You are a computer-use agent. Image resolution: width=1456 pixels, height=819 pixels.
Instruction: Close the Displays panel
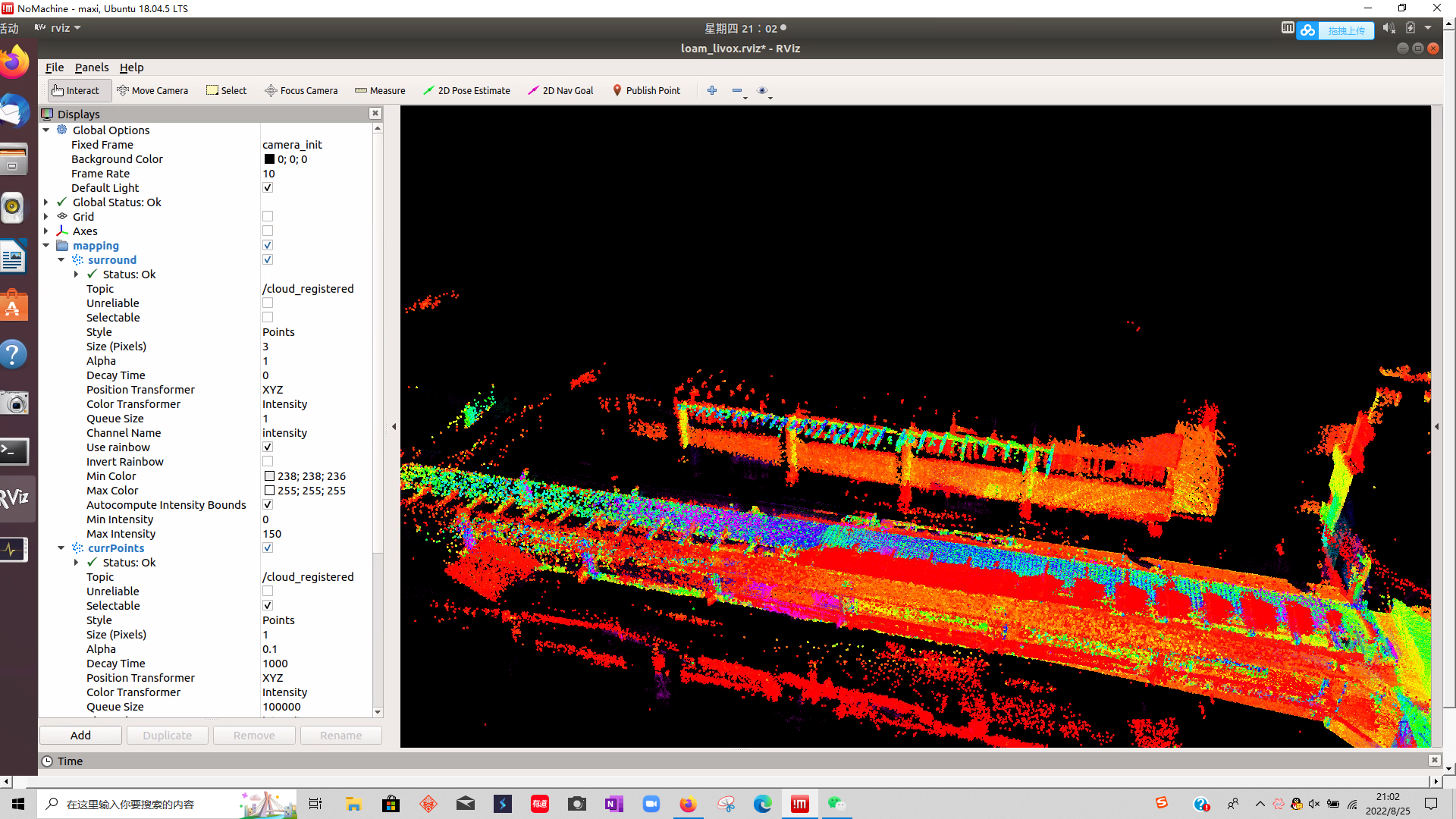tap(375, 113)
